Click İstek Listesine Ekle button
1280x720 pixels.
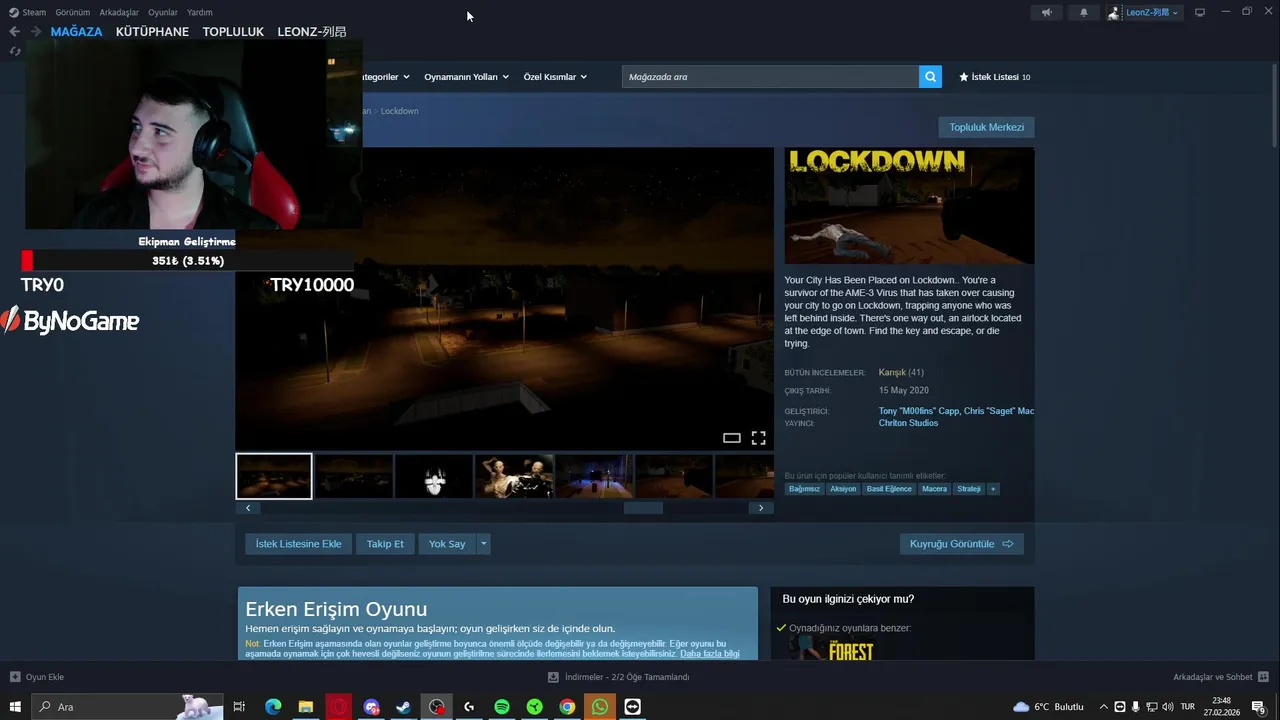point(298,544)
